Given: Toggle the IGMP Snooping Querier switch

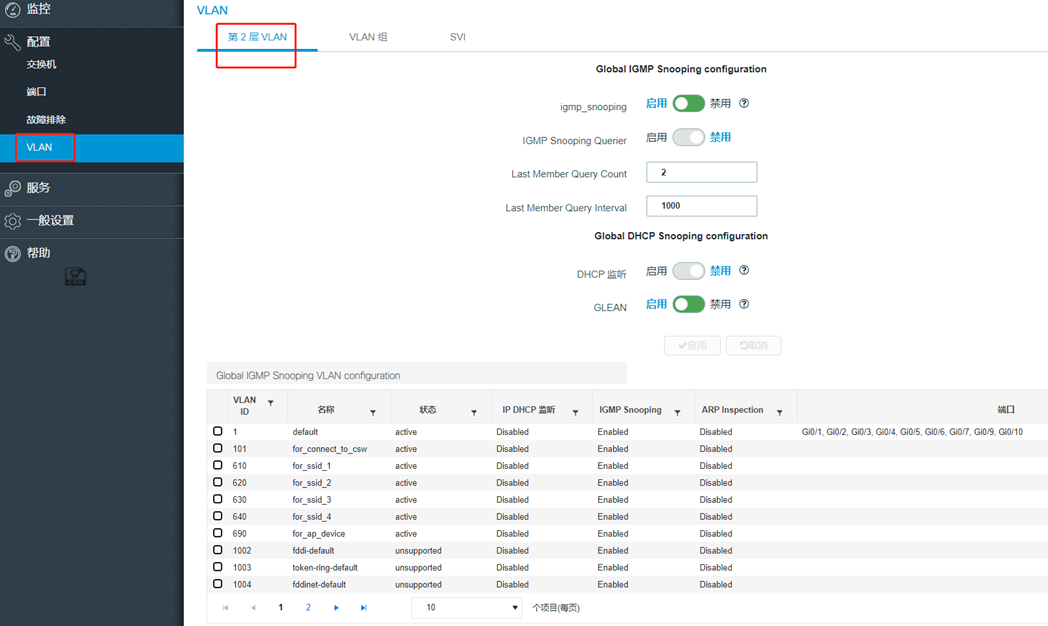Looking at the screenshot, I should [x=688, y=137].
